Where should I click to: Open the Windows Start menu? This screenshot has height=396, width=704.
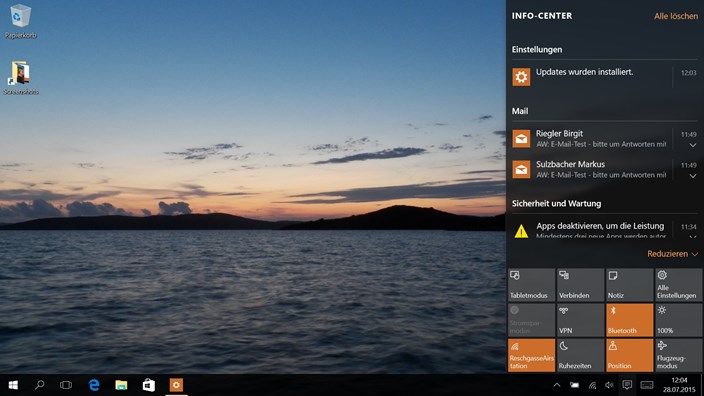coord(13,385)
